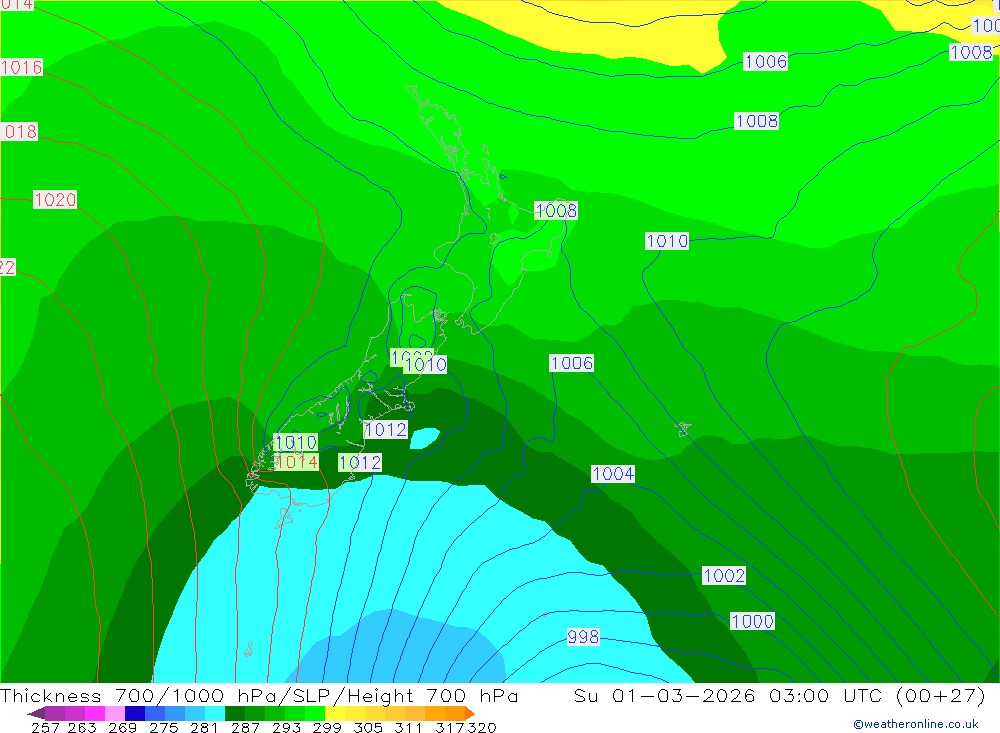Click the dark navy blue legend swatch

pyautogui.click(x=135, y=713)
